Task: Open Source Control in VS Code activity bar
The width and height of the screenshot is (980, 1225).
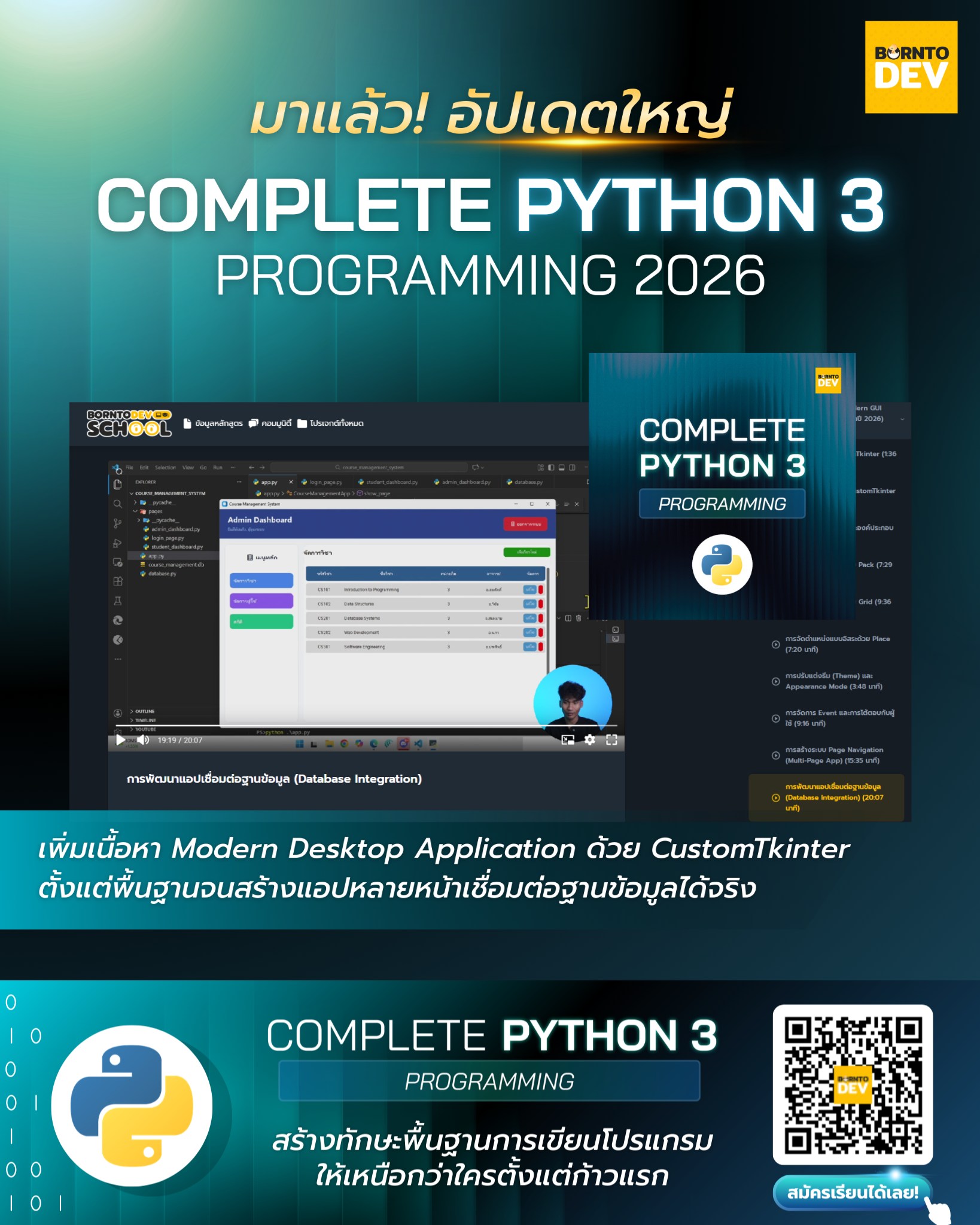Action: point(118,523)
